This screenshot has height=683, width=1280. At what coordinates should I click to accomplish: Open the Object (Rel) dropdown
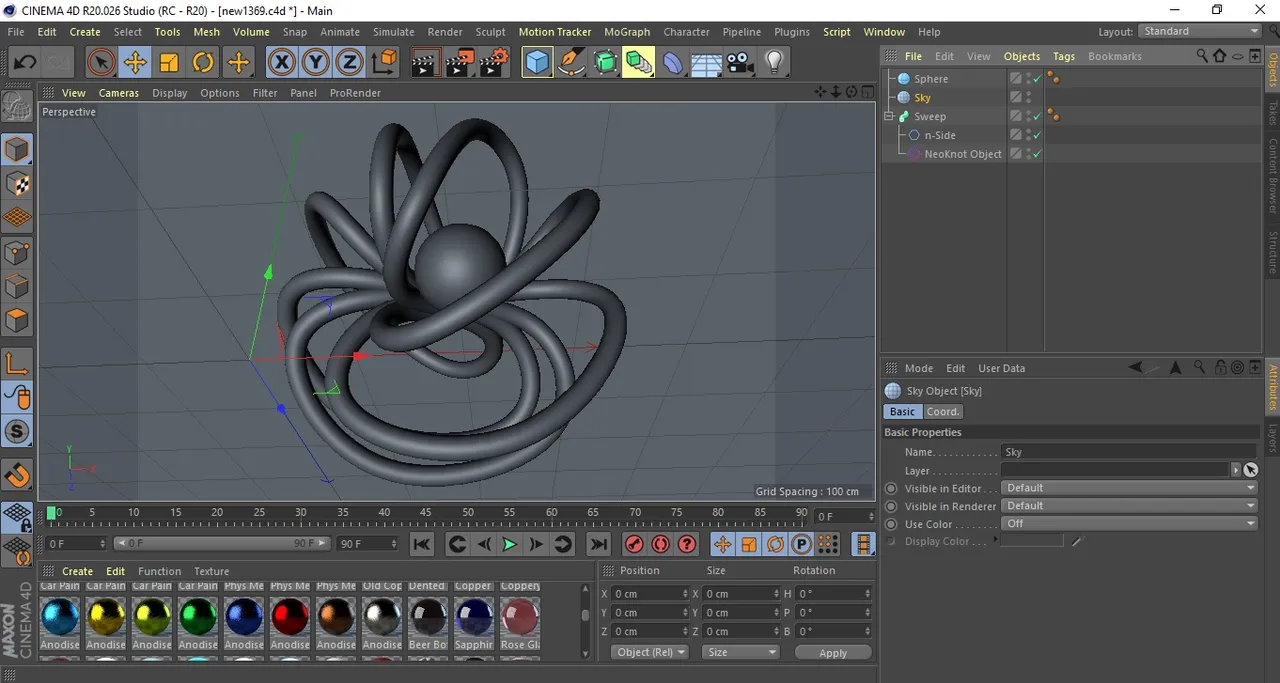tap(650, 652)
